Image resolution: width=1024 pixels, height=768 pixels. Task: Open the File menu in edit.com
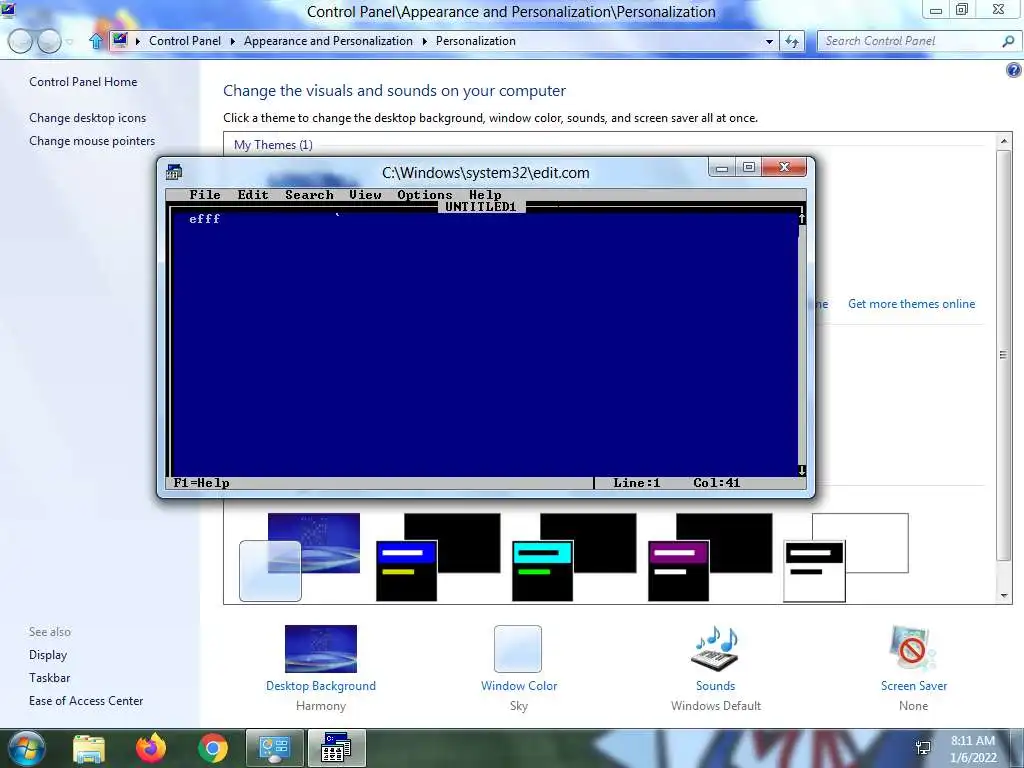pyautogui.click(x=204, y=195)
